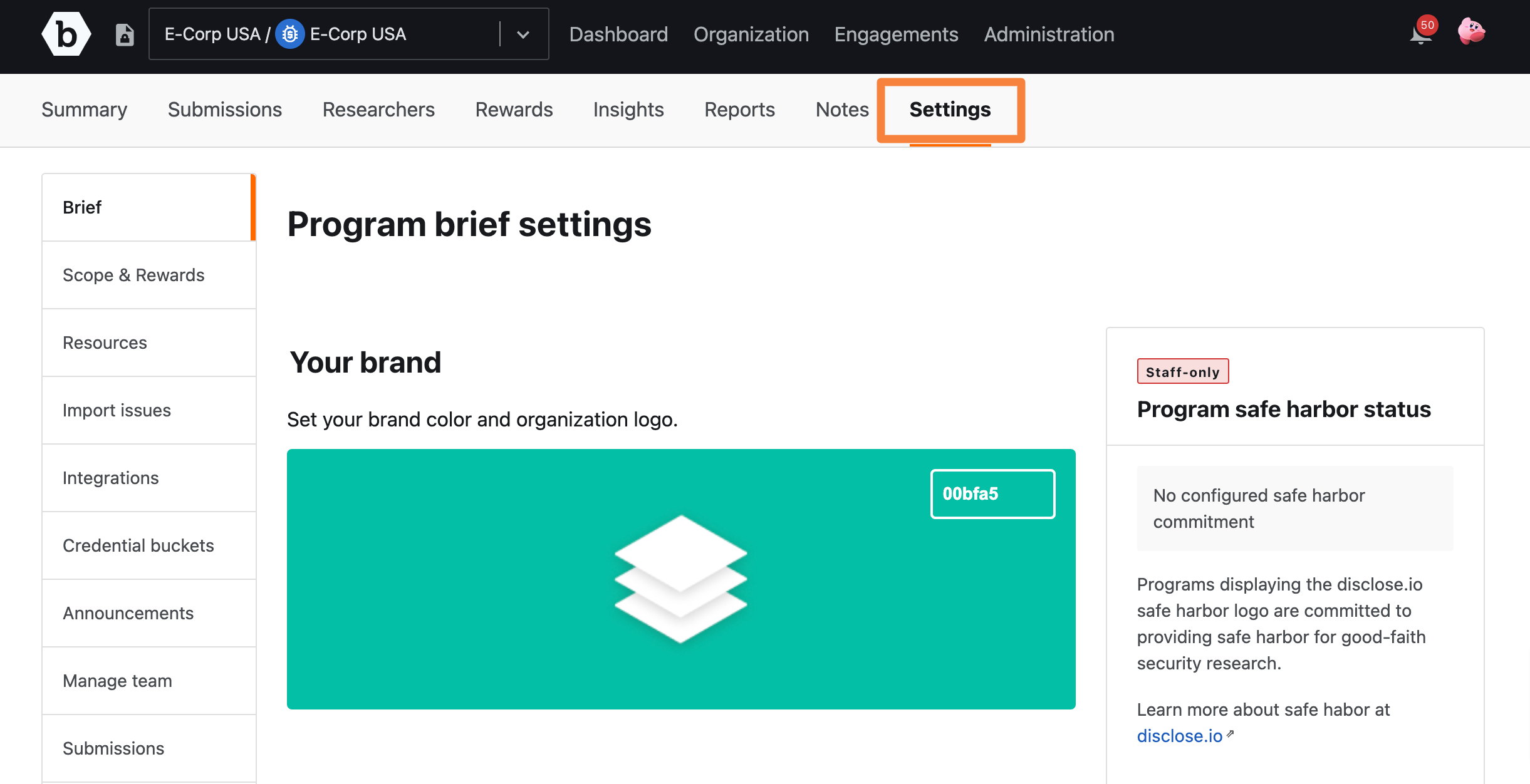Screen dimensions: 1530x784
Task: Click the 'No configured safe harbor commitment' notice
Action: click(x=1295, y=508)
